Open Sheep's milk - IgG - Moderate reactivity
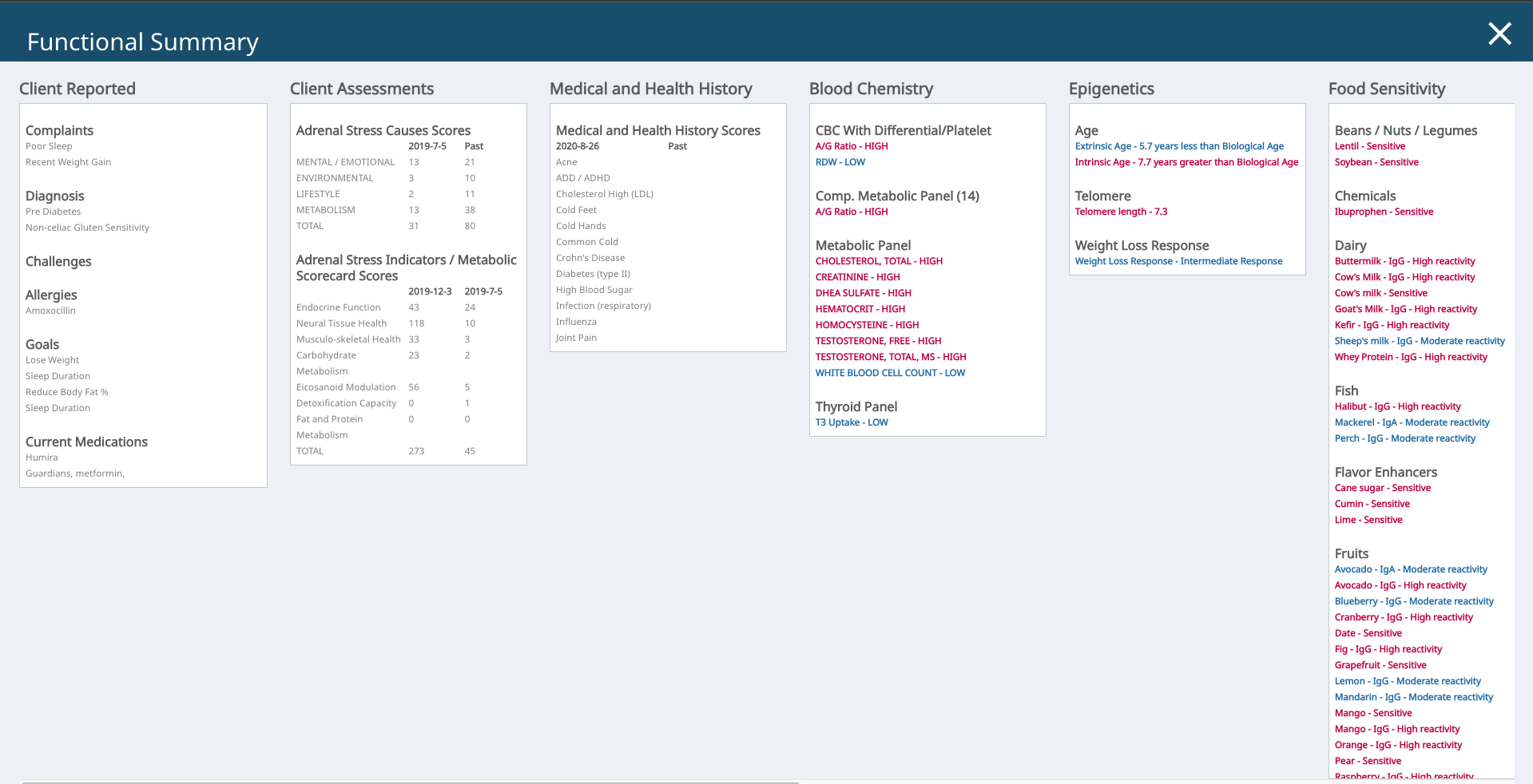This screenshot has width=1533, height=784. (x=1420, y=341)
